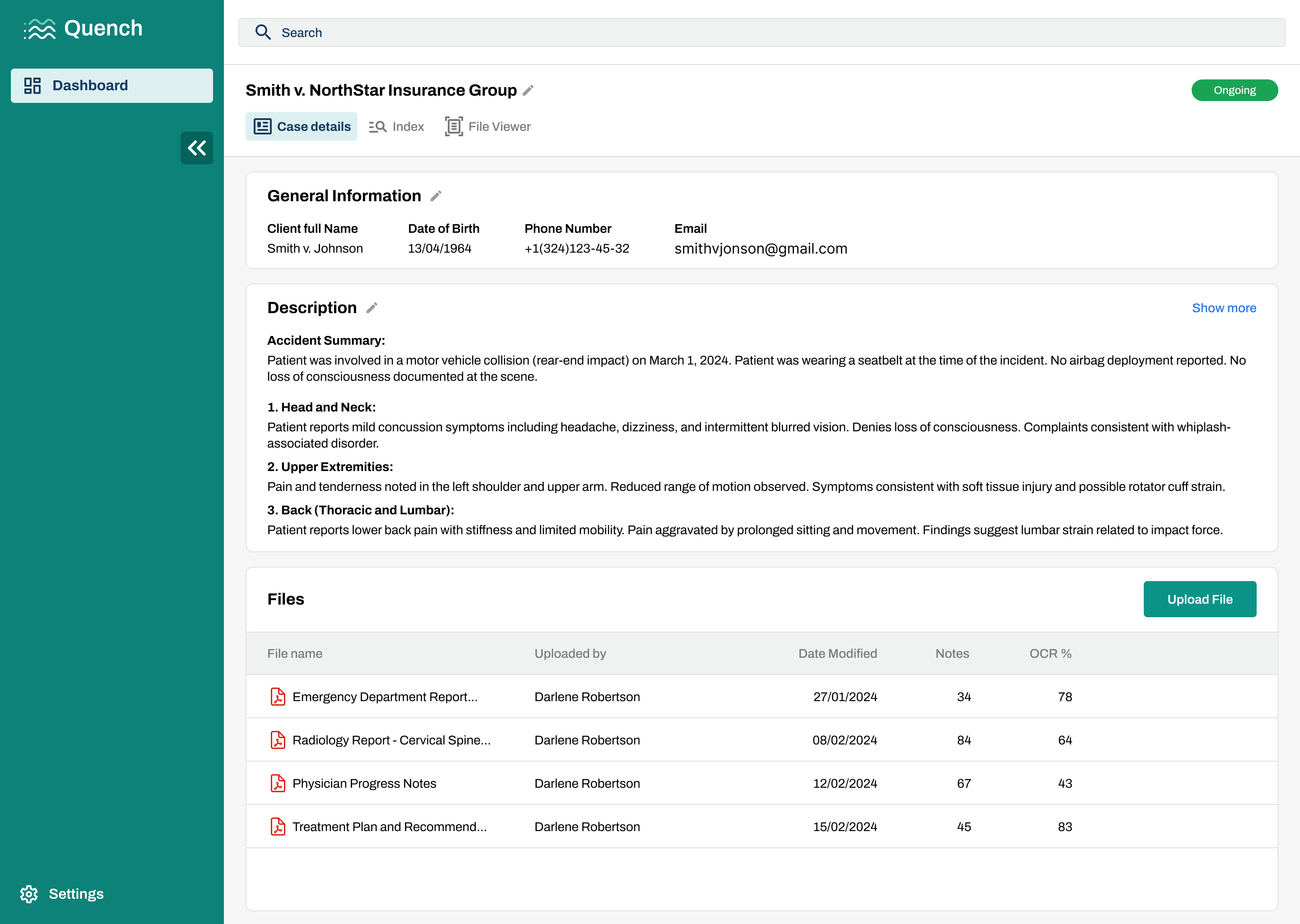Expand description with Show more

pyautogui.click(x=1224, y=308)
